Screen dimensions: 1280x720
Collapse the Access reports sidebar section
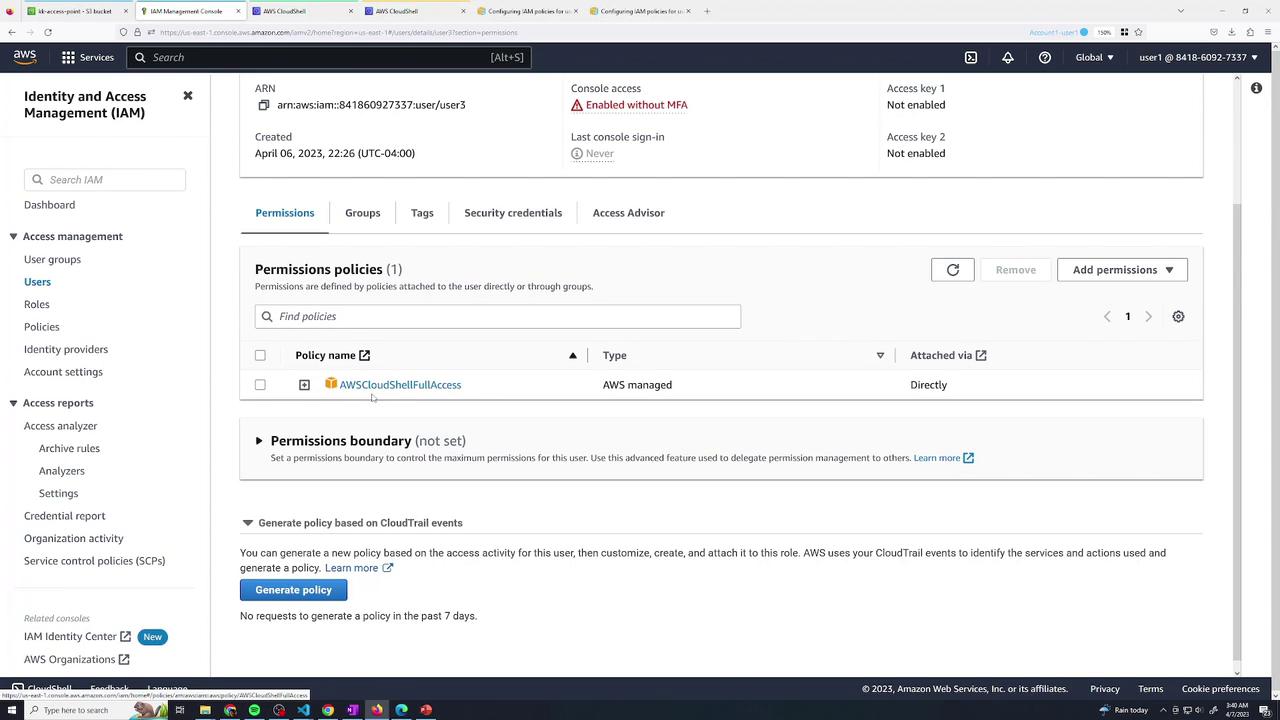[x=13, y=403]
